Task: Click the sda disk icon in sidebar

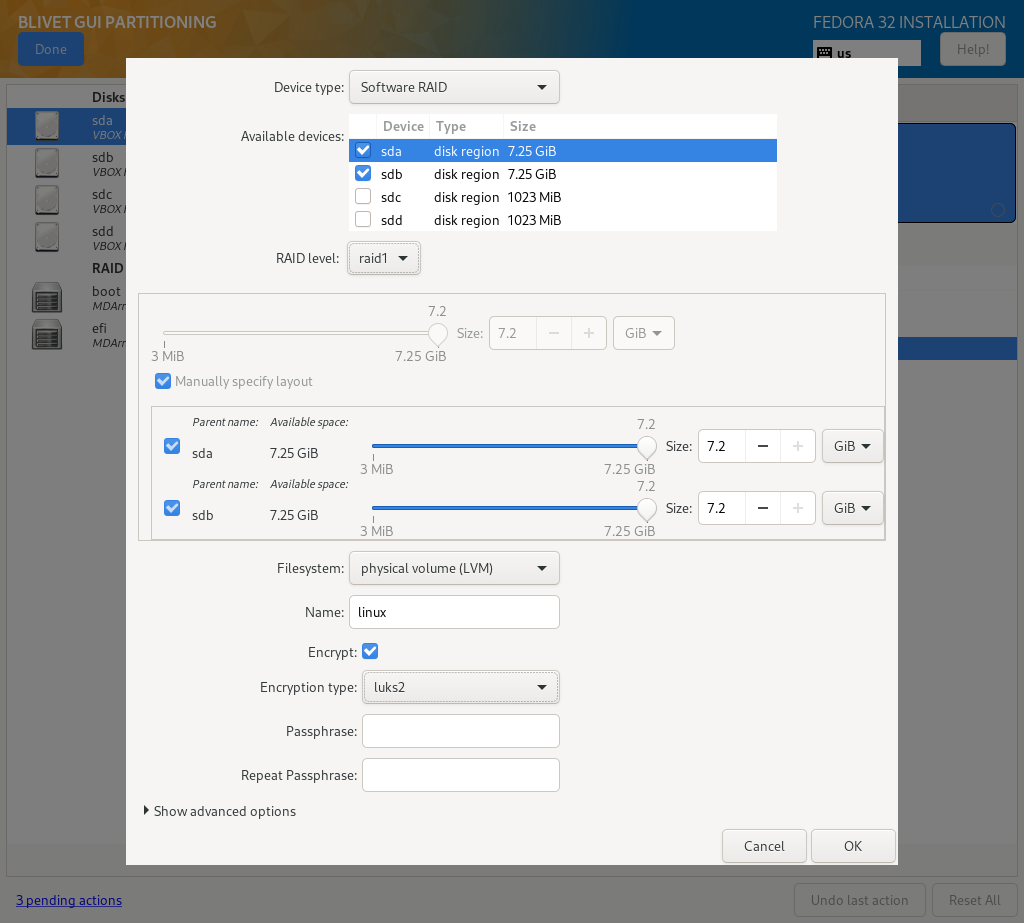Action: pyautogui.click(x=47, y=126)
